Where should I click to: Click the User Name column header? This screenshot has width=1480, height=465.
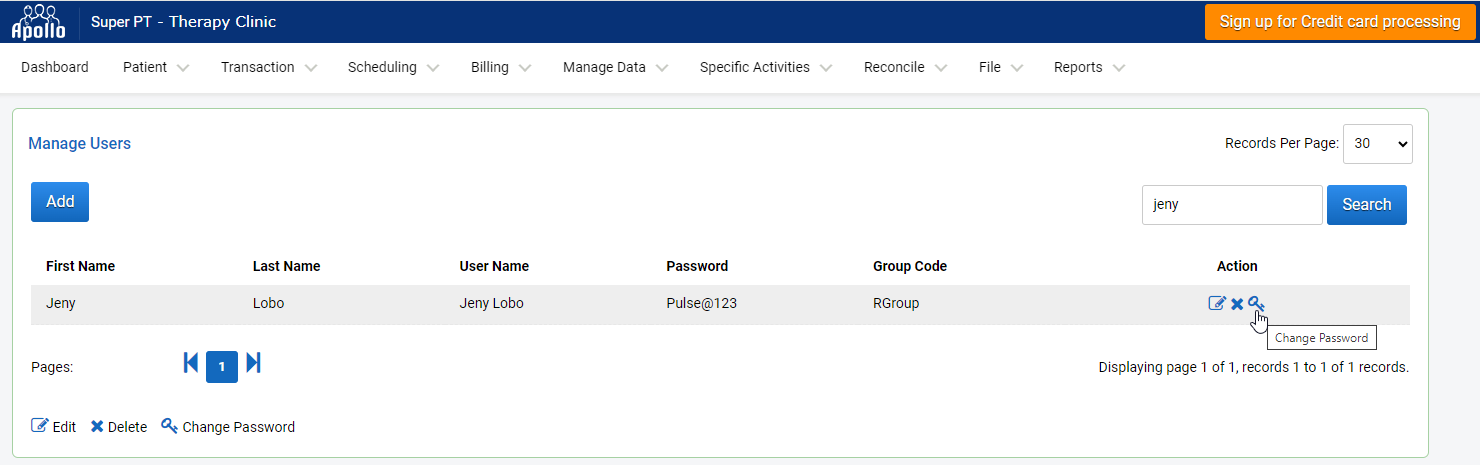(494, 266)
